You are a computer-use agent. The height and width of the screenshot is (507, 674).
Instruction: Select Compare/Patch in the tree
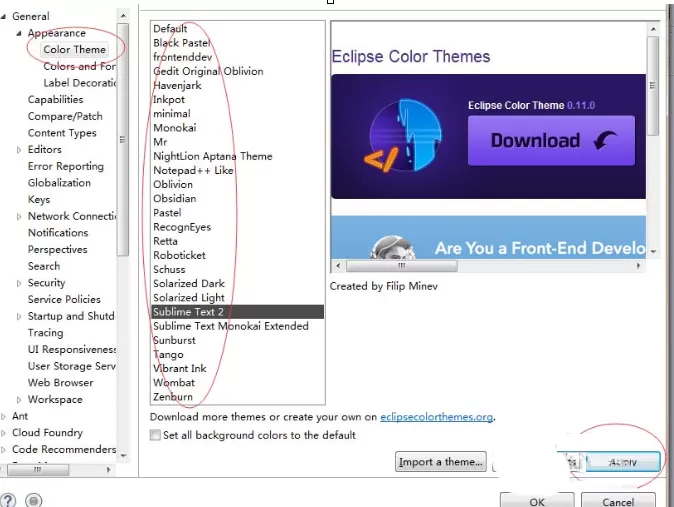coord(65,116)
